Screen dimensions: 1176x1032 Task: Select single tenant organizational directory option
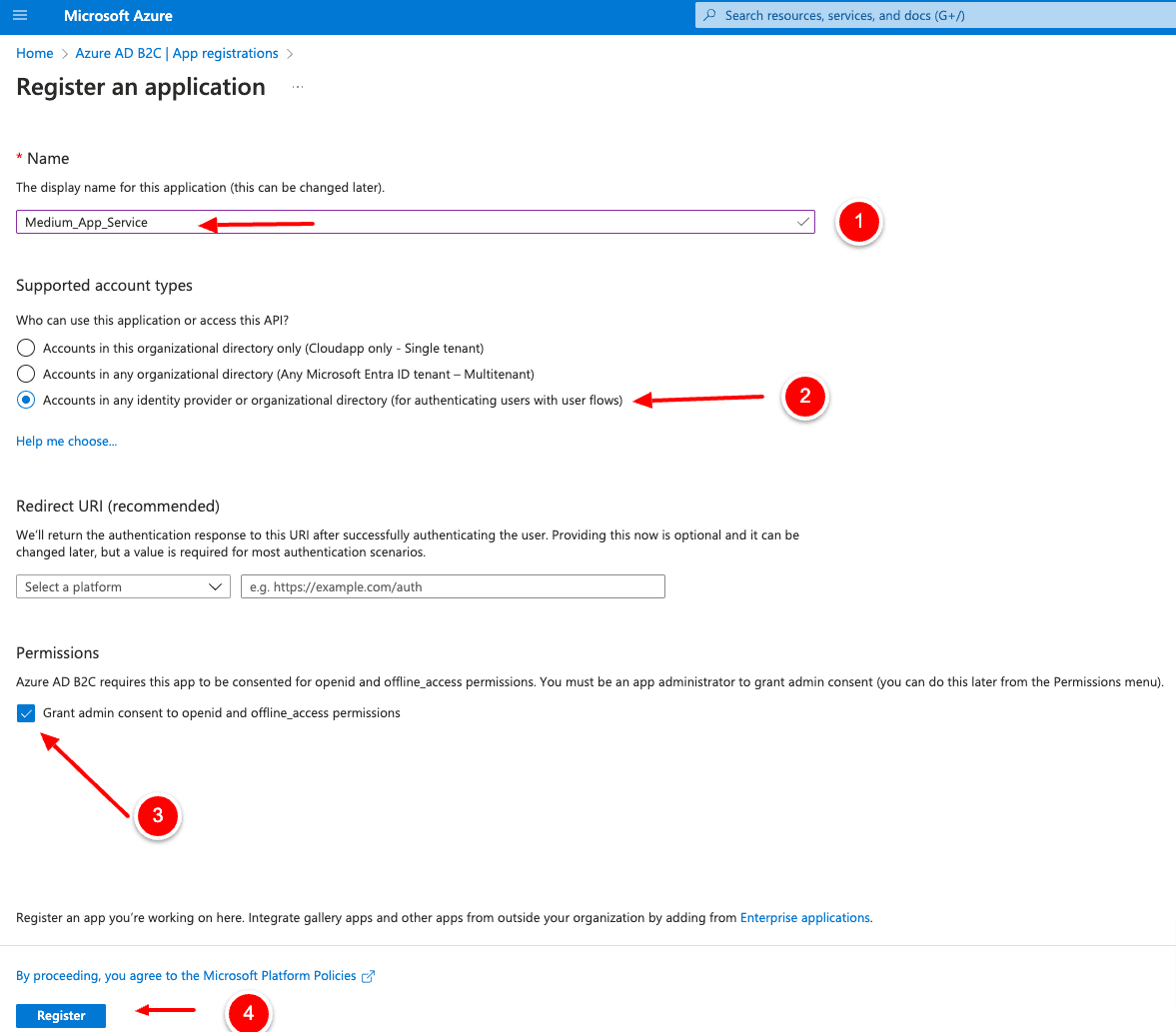pyautogui.click(x=27, y=349)
